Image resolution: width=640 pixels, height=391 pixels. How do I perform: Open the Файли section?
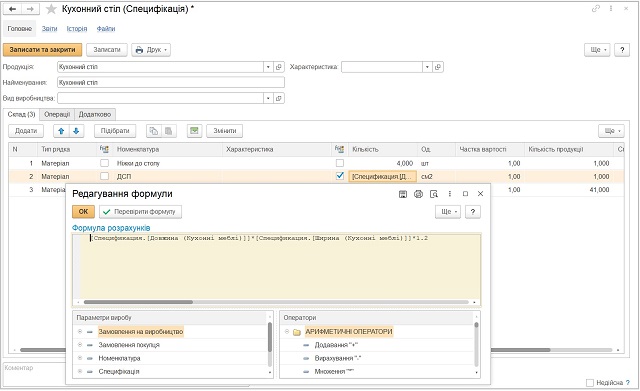click(106, 29)
